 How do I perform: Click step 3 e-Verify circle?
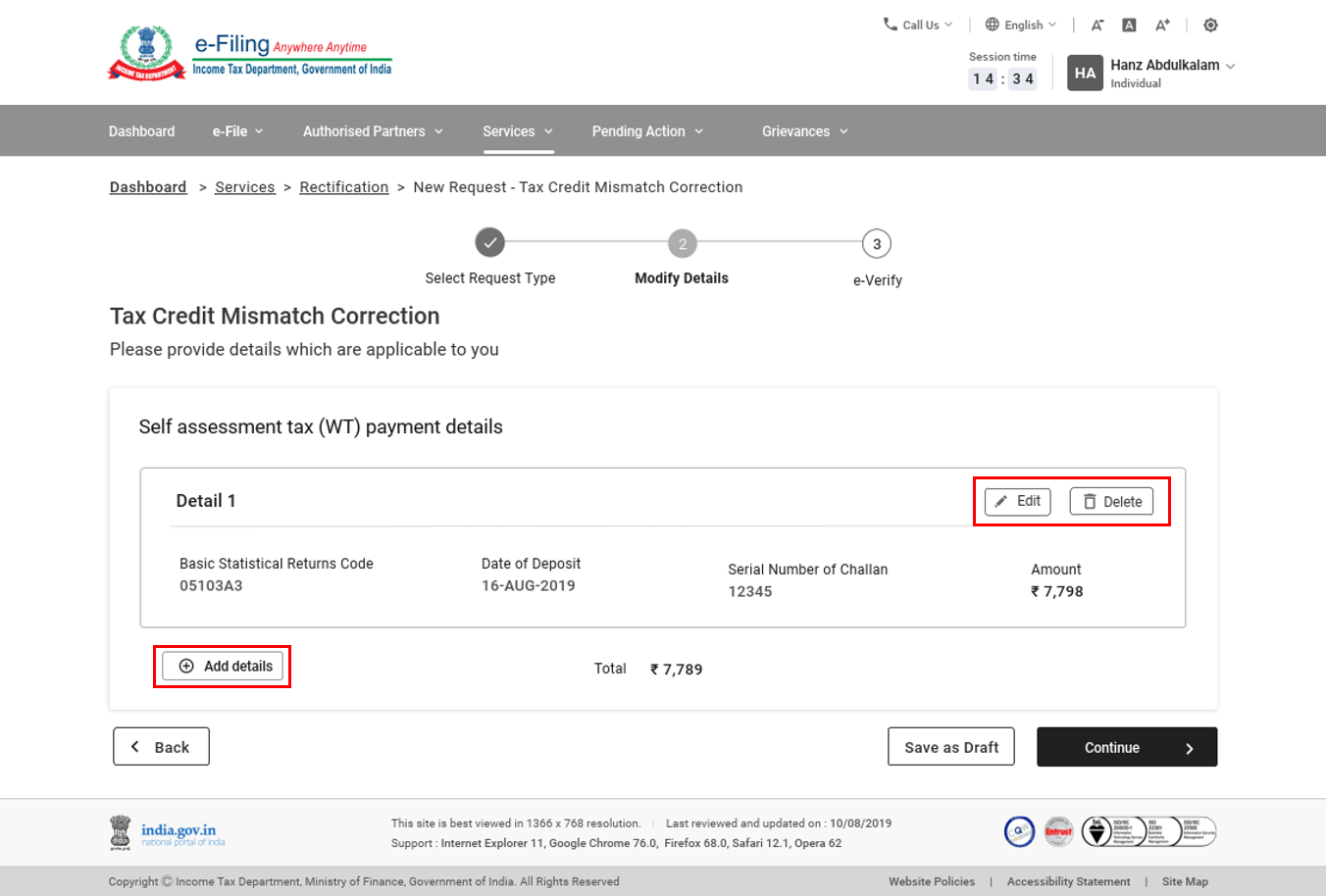point(876,244)
